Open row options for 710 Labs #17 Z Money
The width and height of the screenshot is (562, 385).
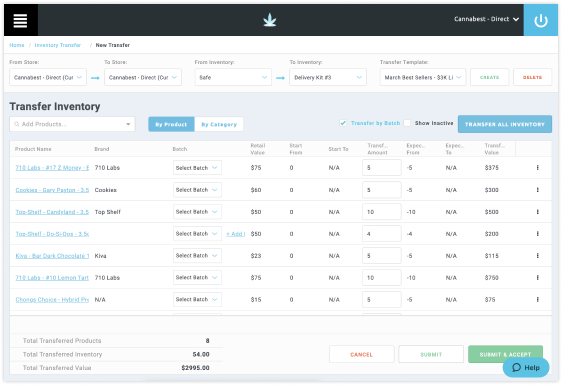[x=538, y=167]
